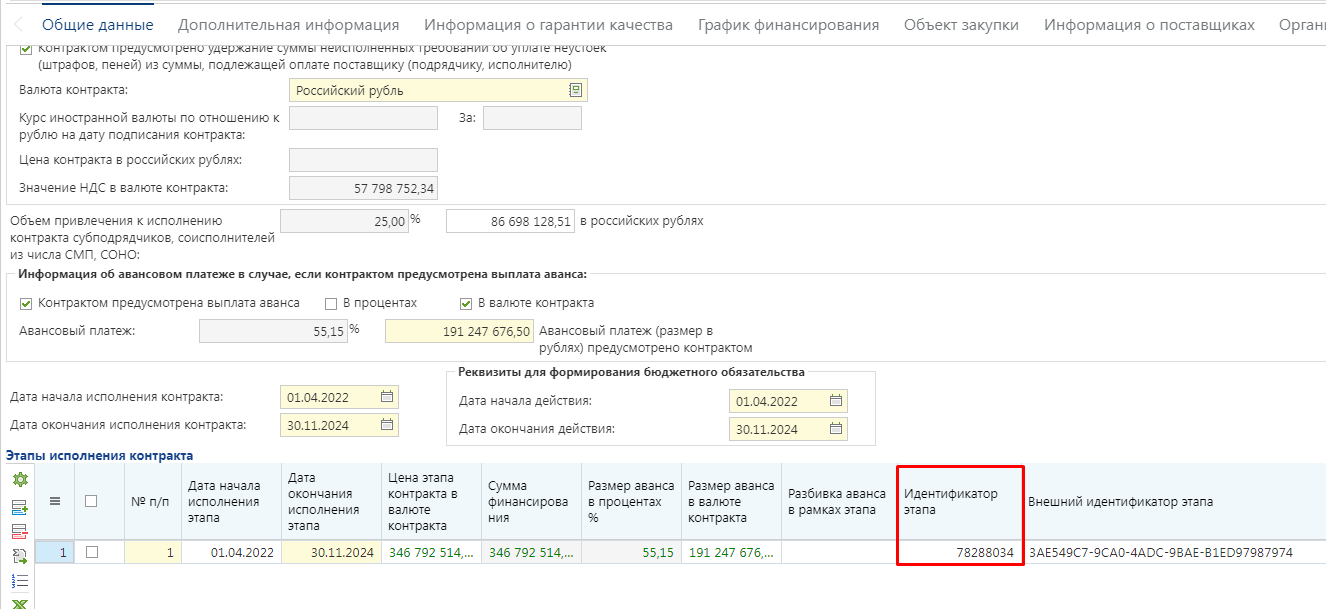This screenshot has height=609, width=1326.
Task: Select the add row icon with green plus
Action: pos(19,505)
